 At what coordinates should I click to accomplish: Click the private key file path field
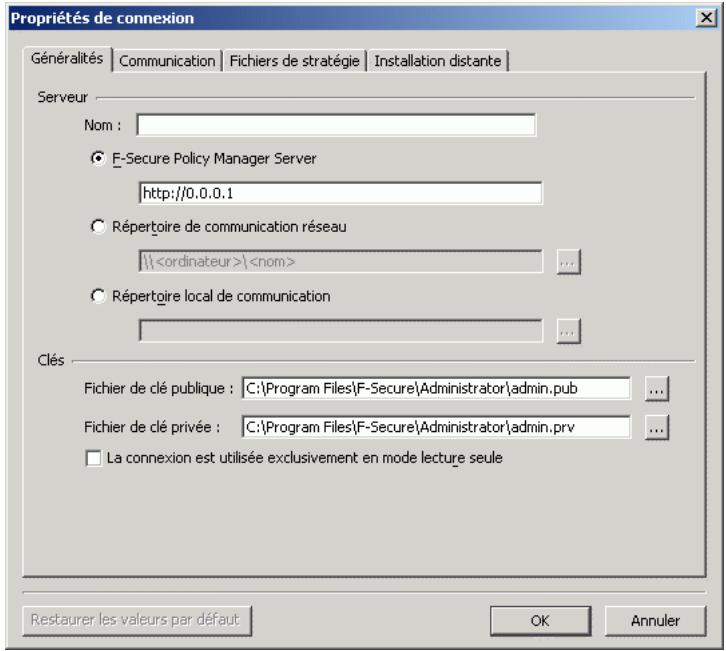(436, 427)
